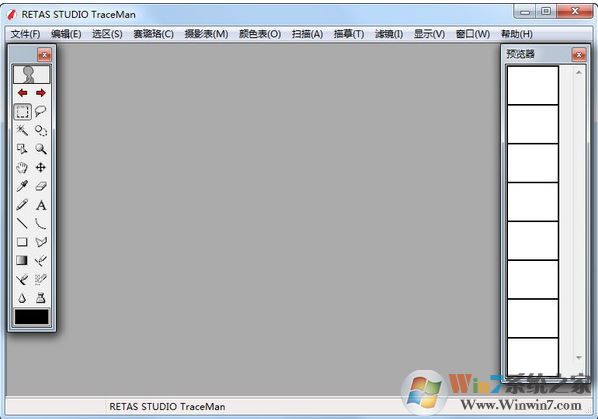Select the line tool above water drop

point(22,279)
